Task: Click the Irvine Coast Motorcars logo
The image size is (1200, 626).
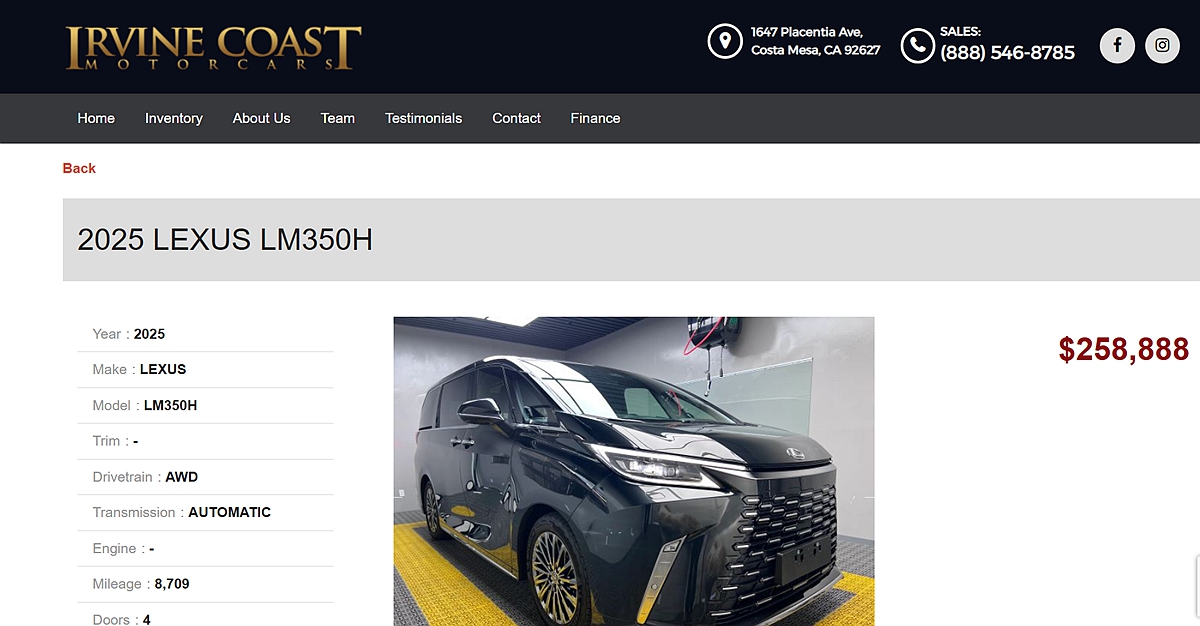Action: point(213,47)
